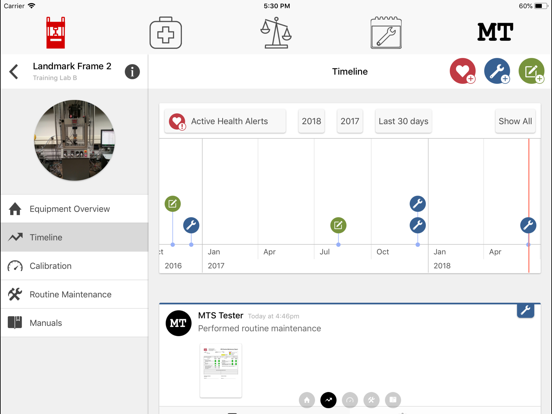Open the MT user profile logo
This screenshot has height=414, width=552.
(495, 32)
